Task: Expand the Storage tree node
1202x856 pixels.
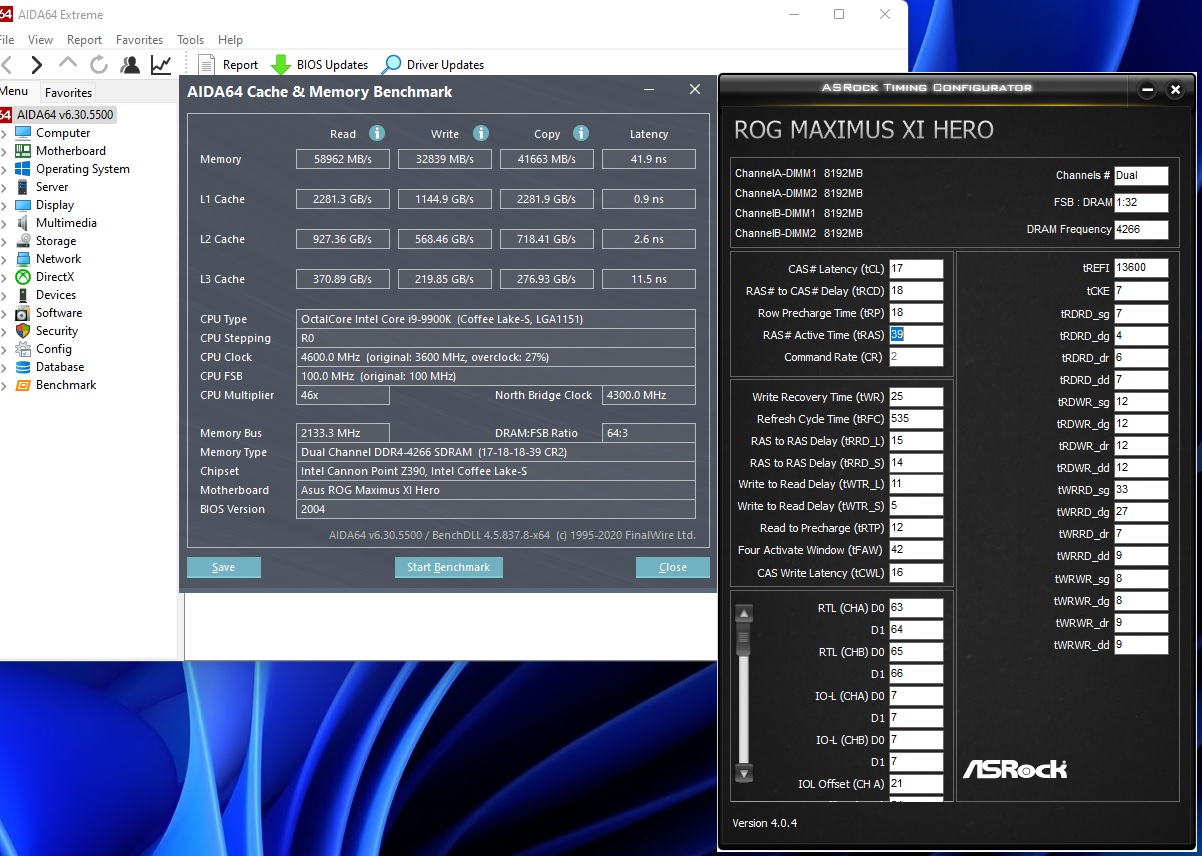Action: [4, 241]
